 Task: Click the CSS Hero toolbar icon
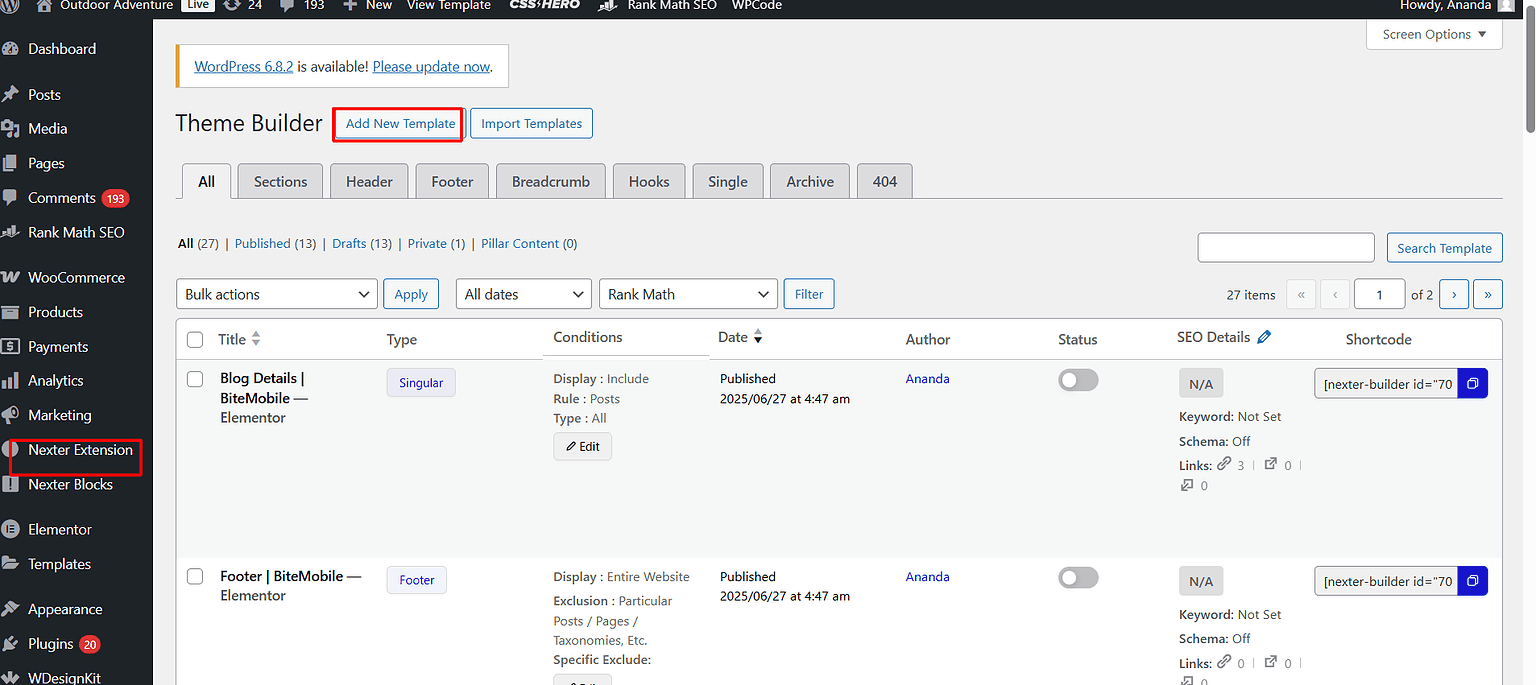(543, 6)
